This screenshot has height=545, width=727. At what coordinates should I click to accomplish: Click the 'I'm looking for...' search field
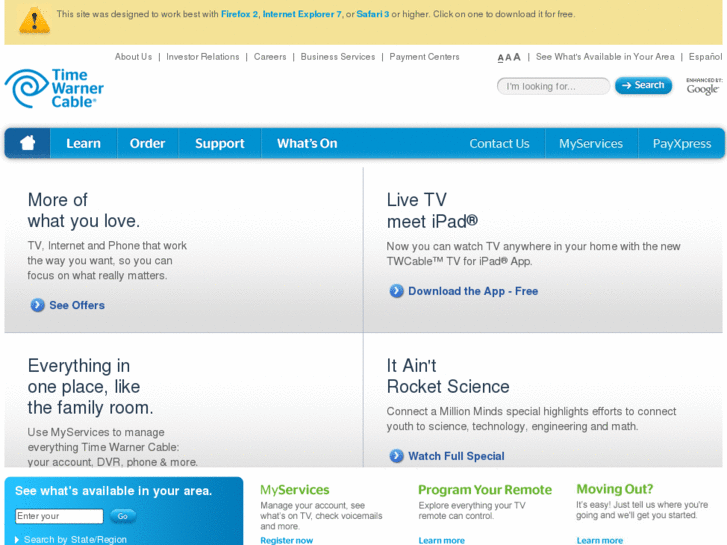553,86
